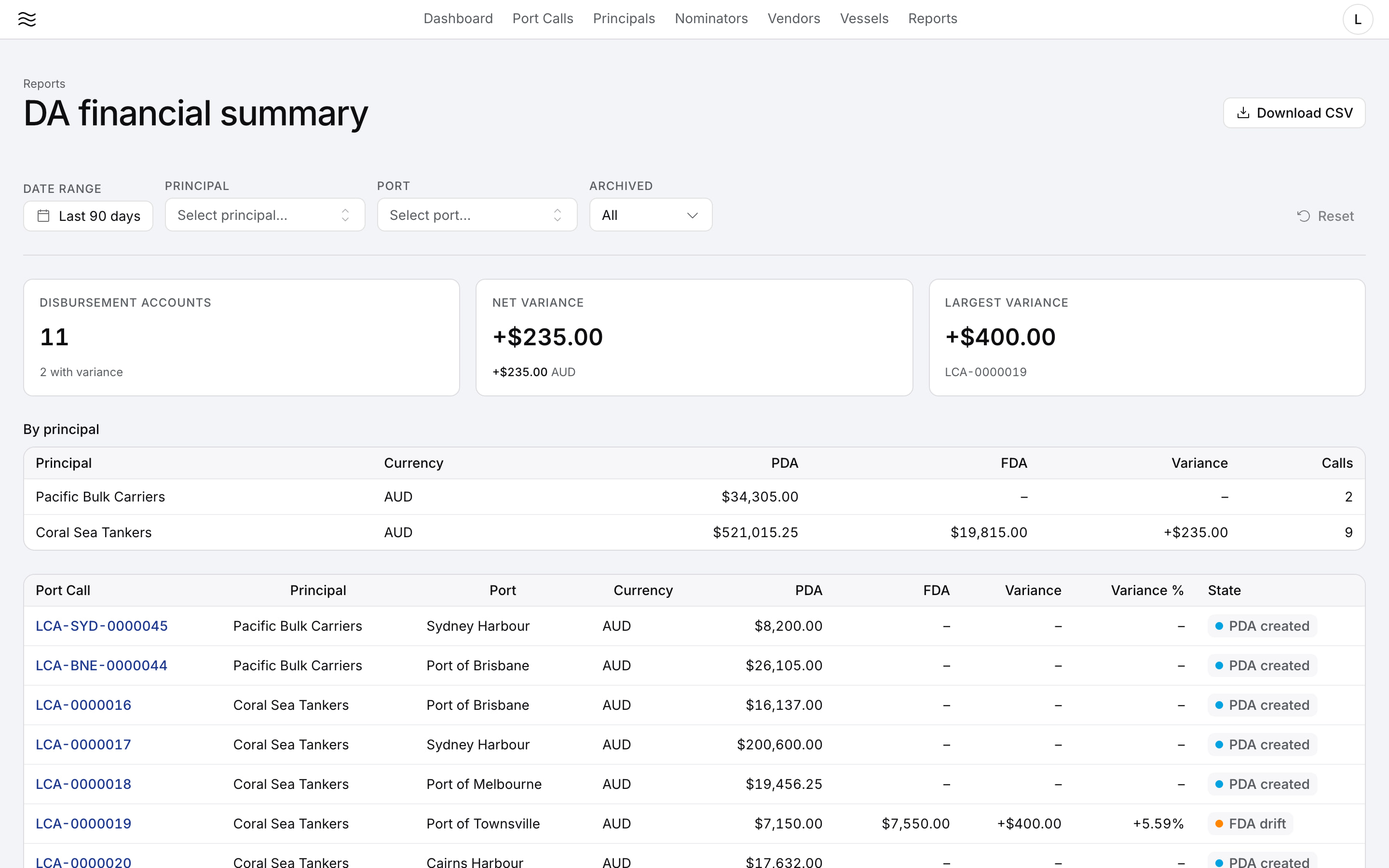The height and width of the screenshot is (868, 1389).
Task: Click the calendar icon in date range
Action: click(x=43, y=216)
